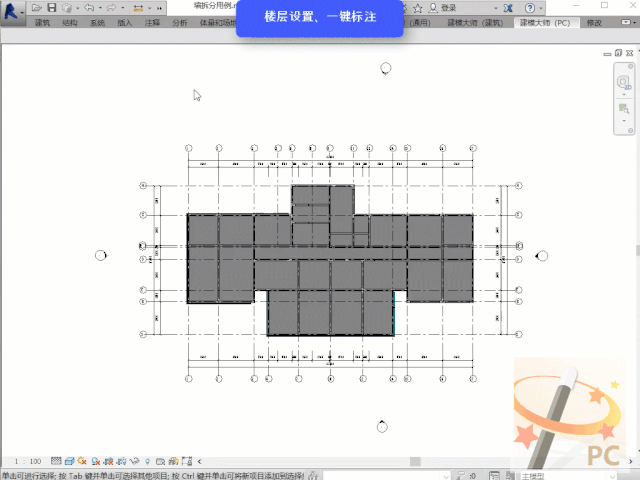This screenshot has height=480, width=640.
Task: Expand the Undo history dropdown arrow
Action: point(100,8)
